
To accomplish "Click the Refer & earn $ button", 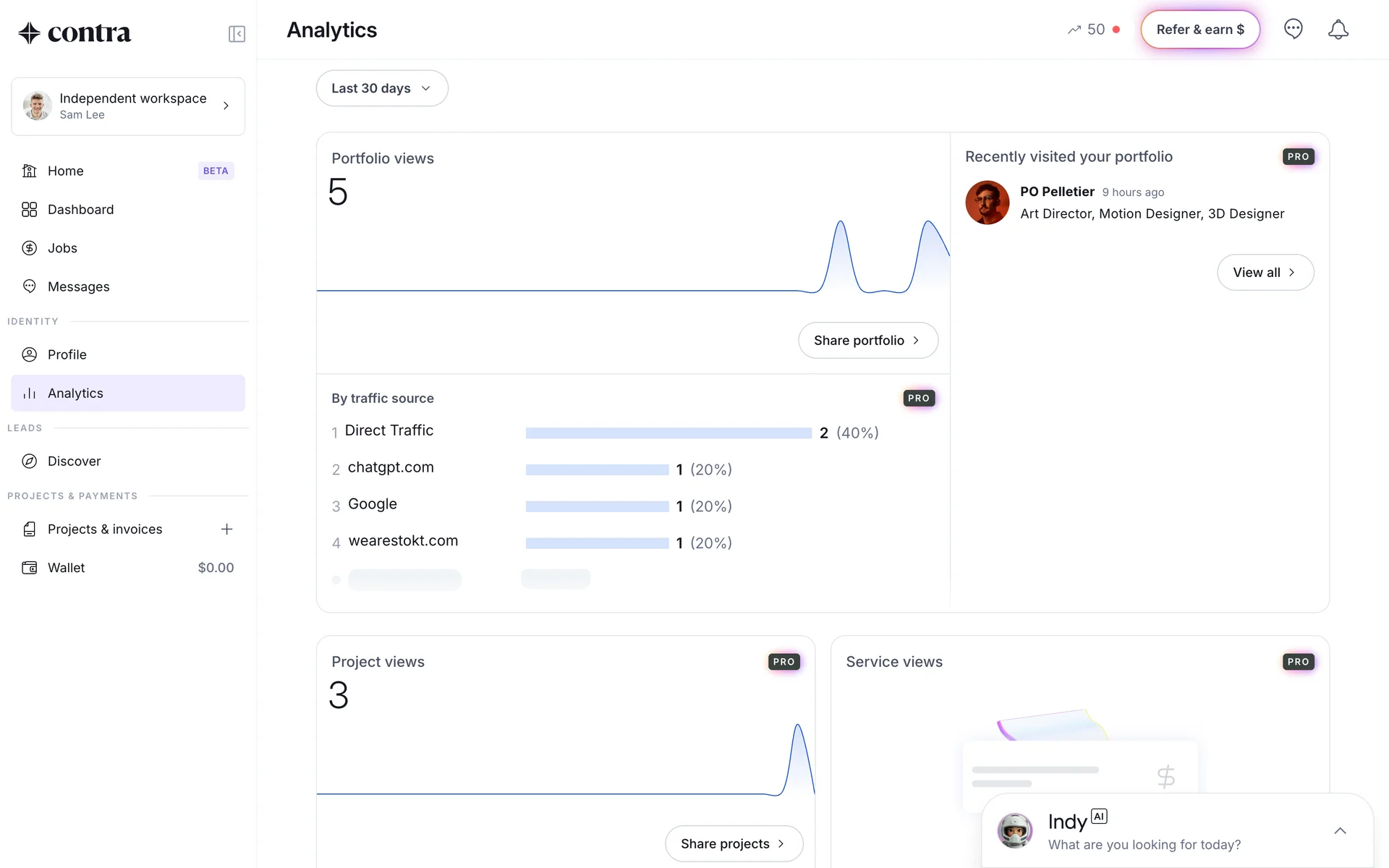I will pos(1200,30).
